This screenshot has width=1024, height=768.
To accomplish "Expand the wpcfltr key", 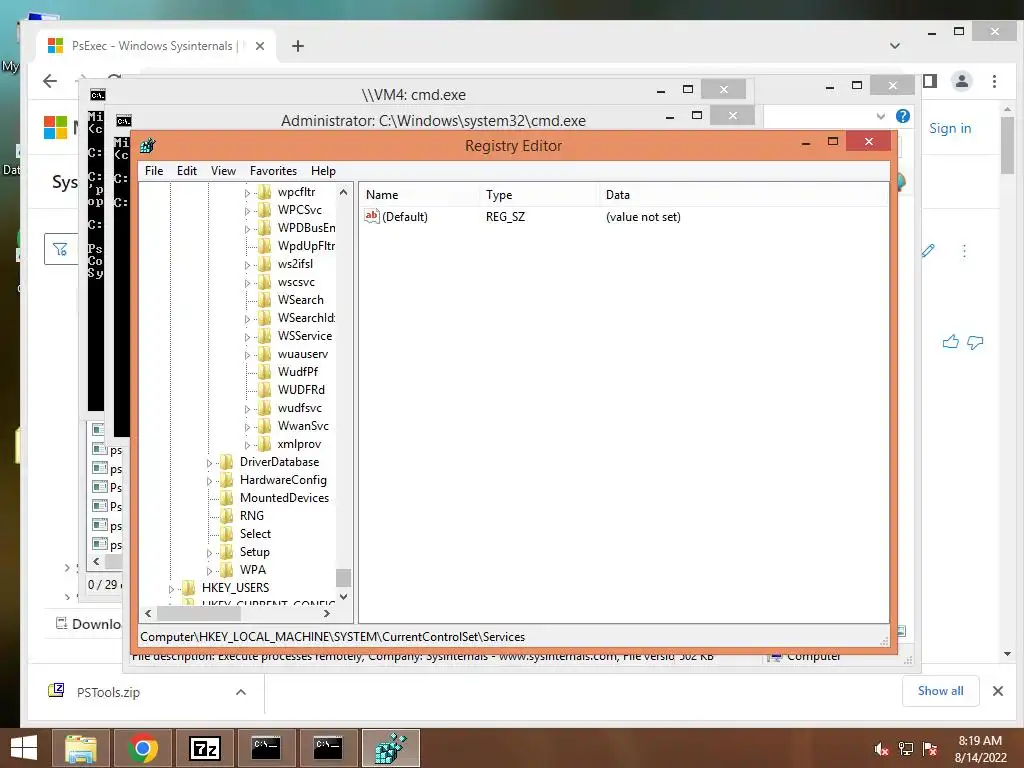I will pyautogui.click(x=248, y=193).
